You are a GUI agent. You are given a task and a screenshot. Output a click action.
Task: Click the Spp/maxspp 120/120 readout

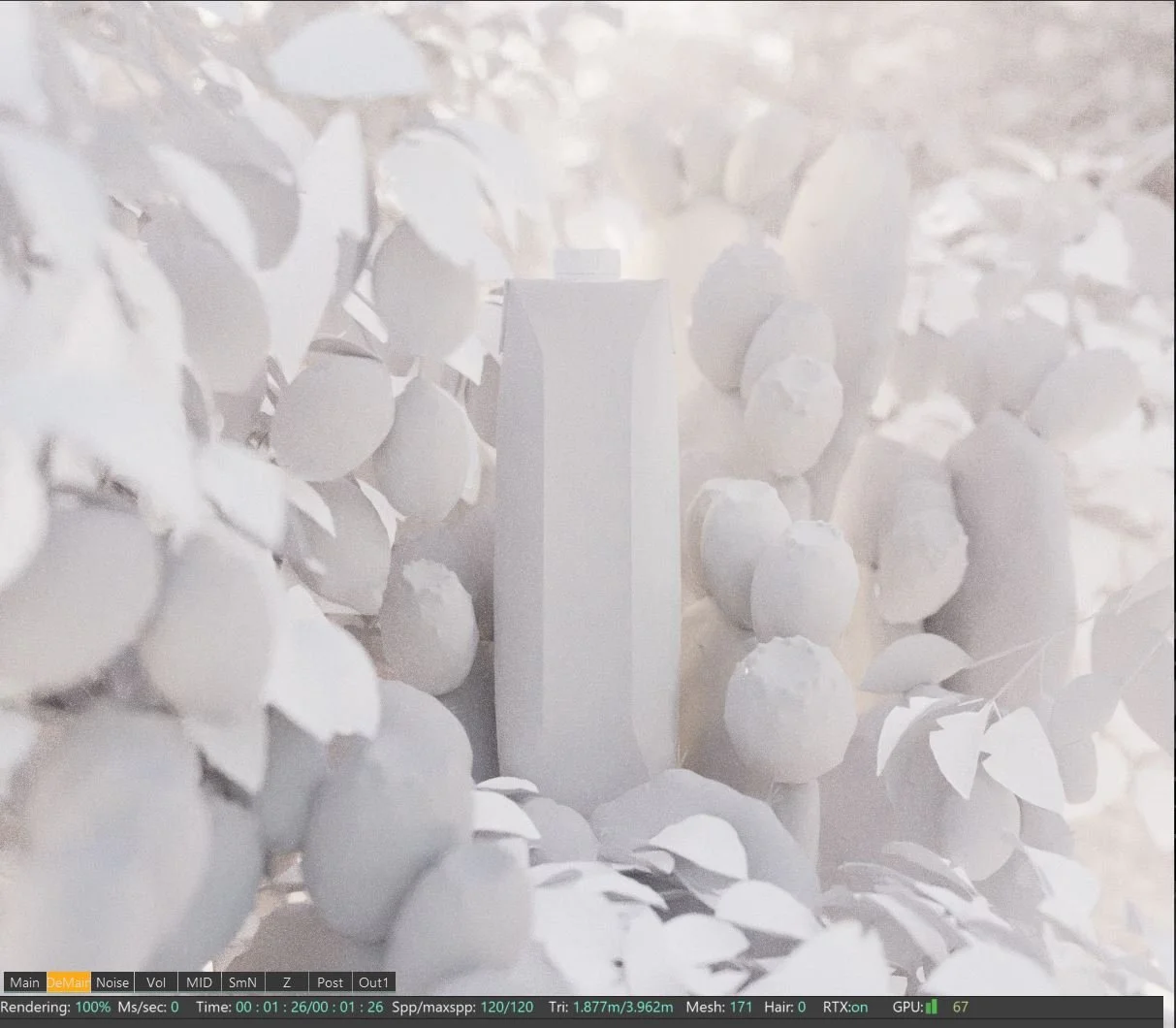462,1008
